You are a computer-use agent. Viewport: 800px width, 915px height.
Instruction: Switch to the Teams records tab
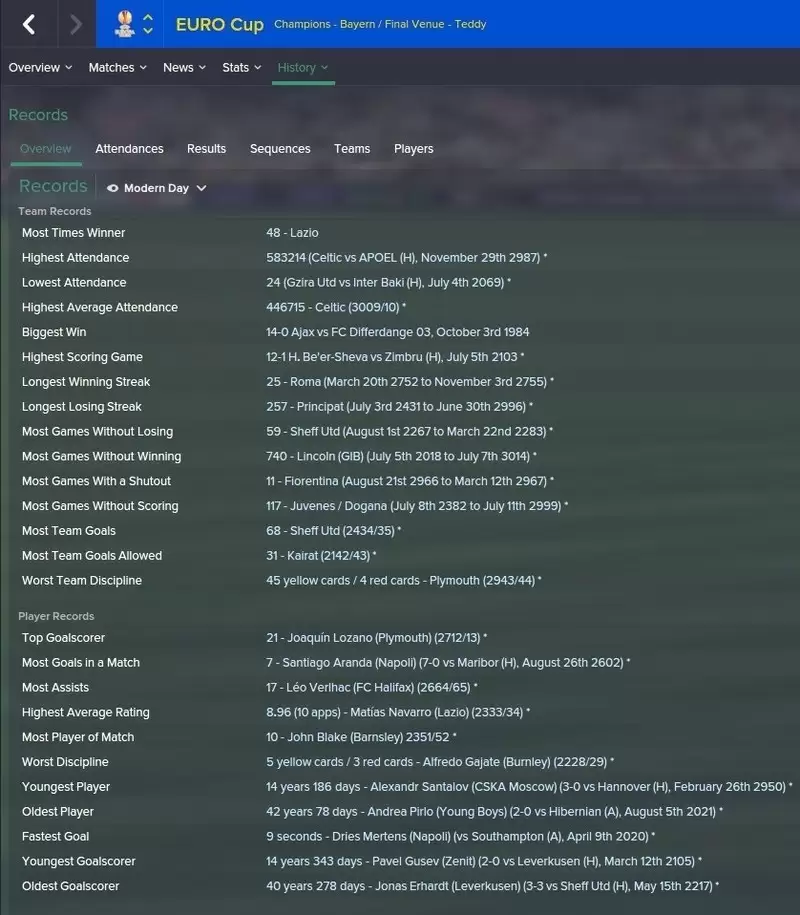(352, 149)
